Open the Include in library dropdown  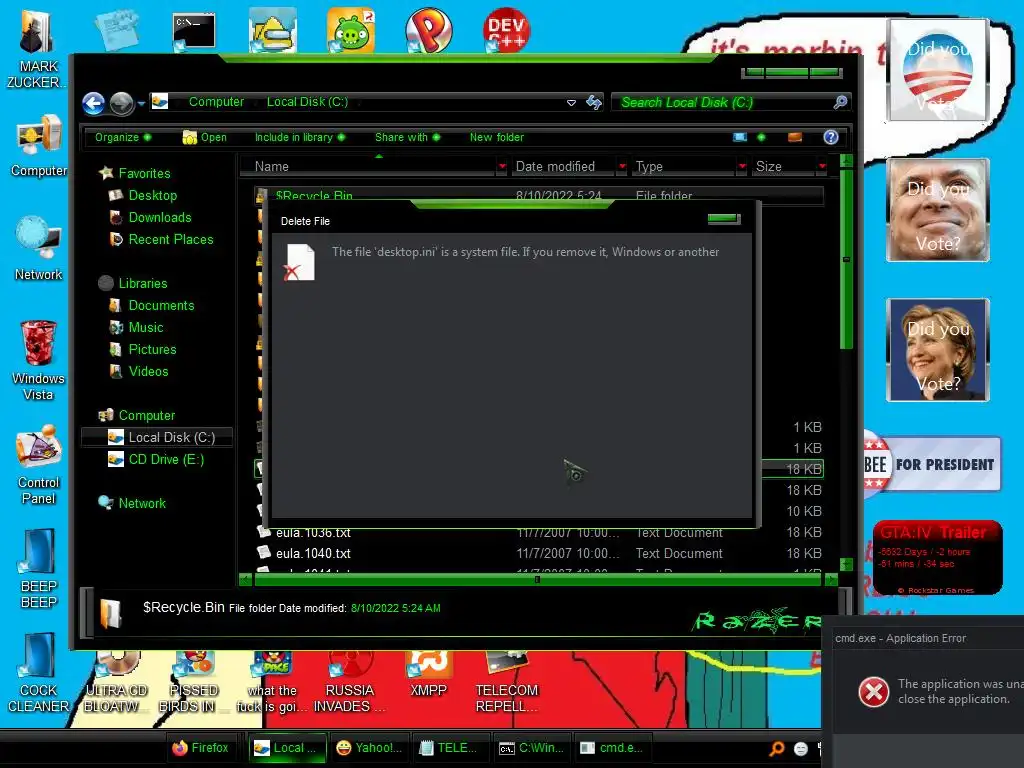click(300, 137)
